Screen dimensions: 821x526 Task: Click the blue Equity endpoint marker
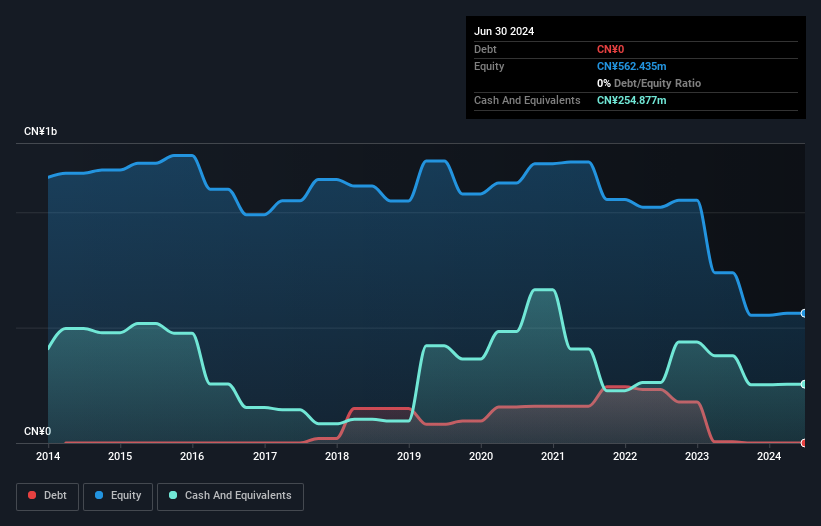coord(804,313)
